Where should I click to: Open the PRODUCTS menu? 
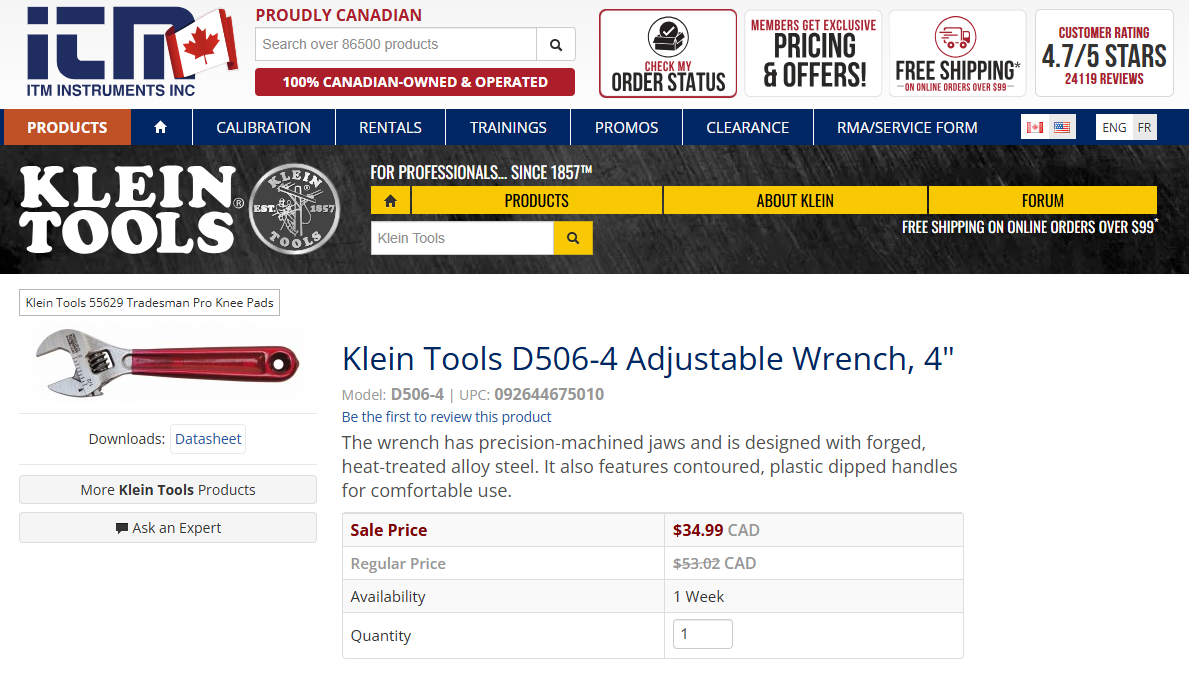click(66, 127)
